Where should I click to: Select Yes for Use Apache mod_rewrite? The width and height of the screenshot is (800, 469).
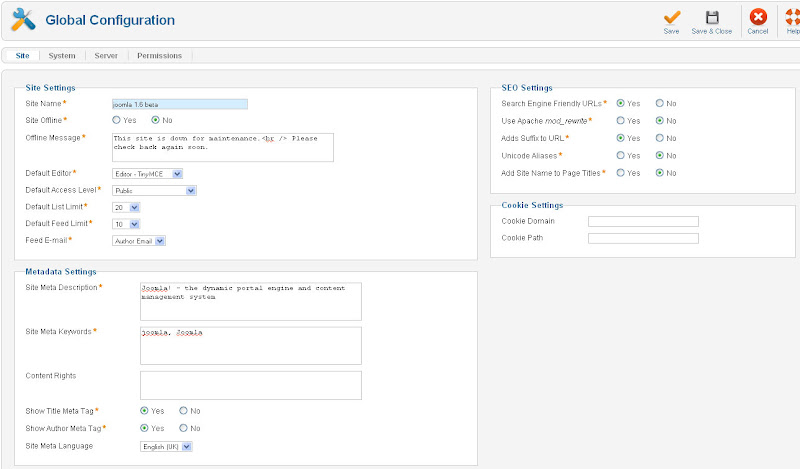click(620, 120)
